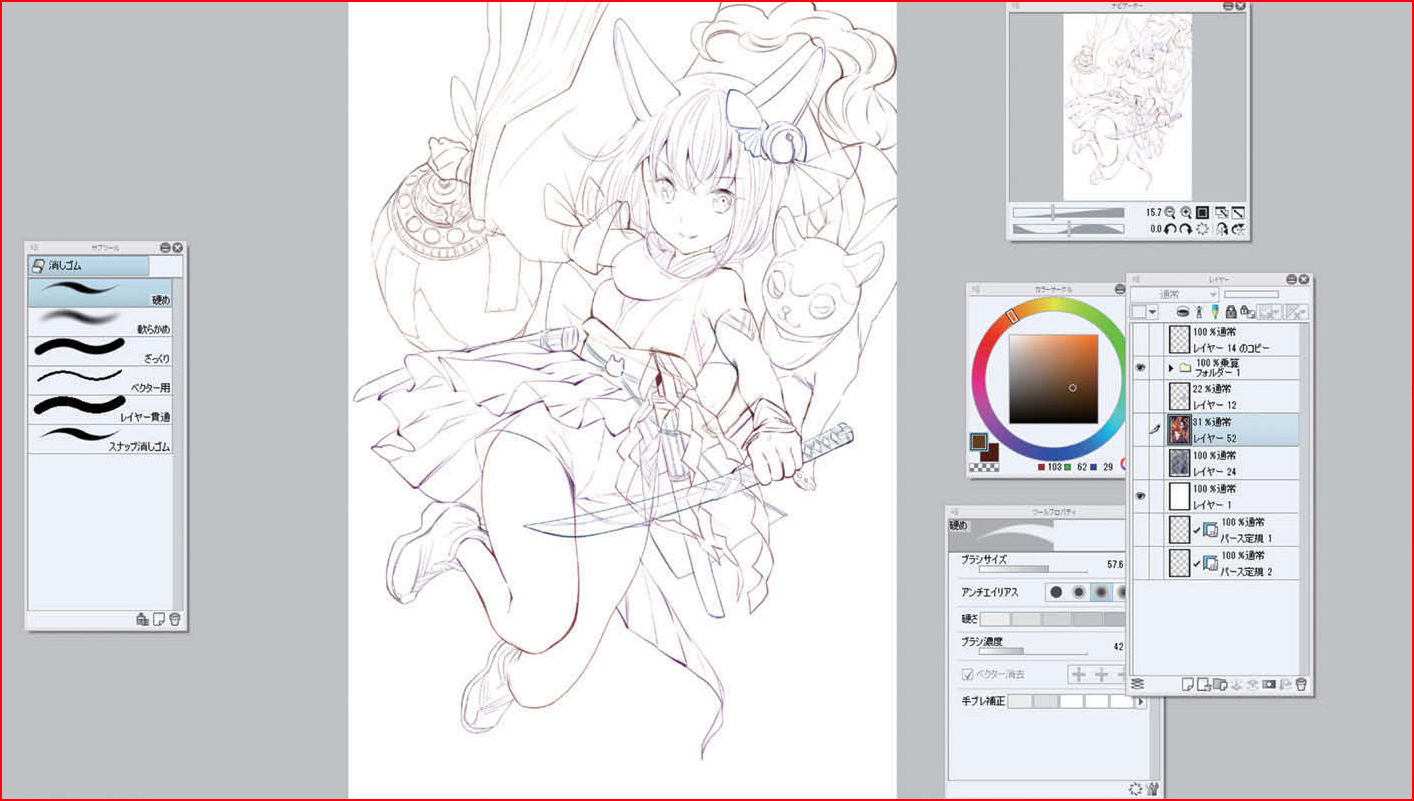This screenshot has width=1414, height=801.
Task: Pick a hue on the color wheel ring
Action: pos(1011,316)
